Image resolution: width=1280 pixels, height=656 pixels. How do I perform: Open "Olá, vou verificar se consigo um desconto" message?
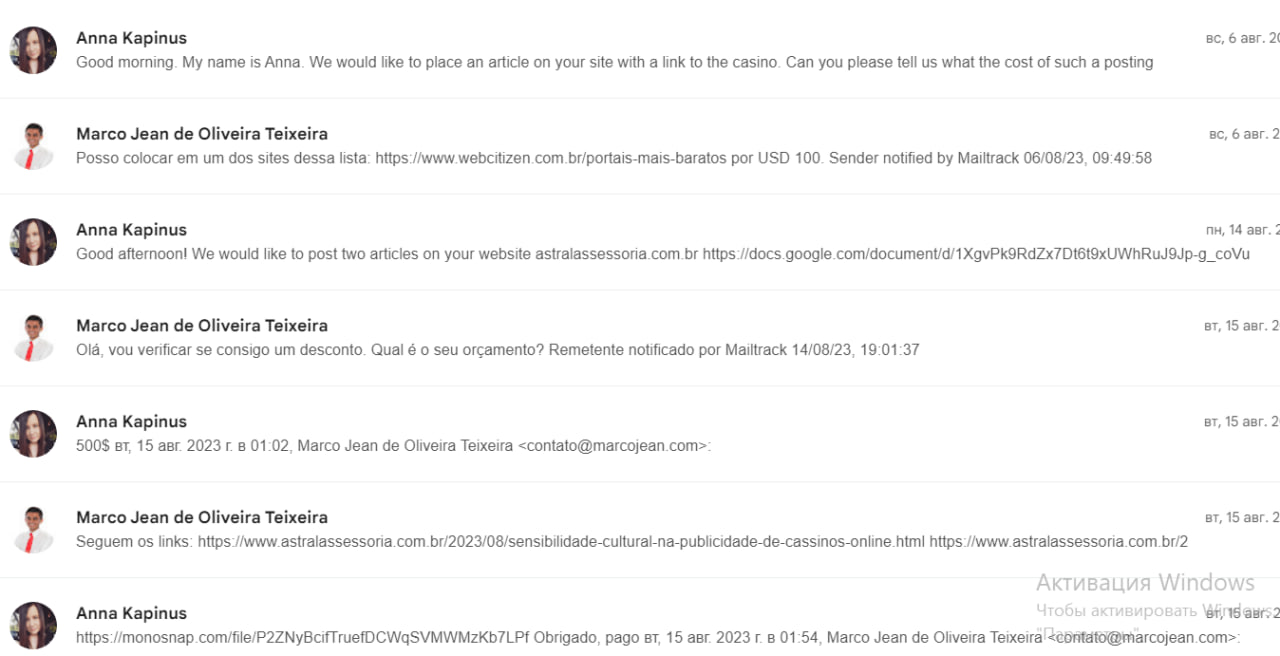497,350
